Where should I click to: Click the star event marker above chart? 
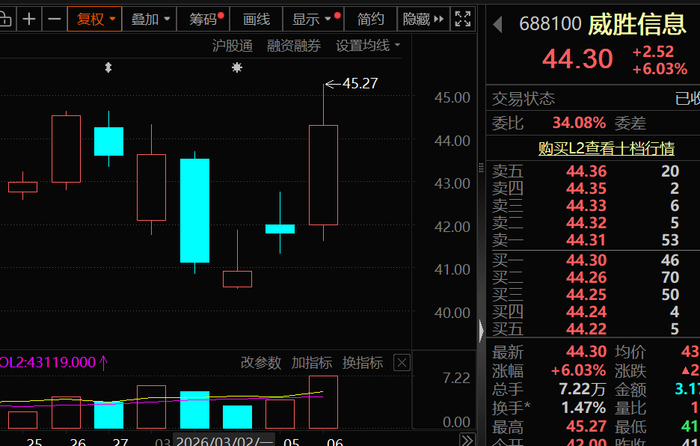tap(237, 68)
